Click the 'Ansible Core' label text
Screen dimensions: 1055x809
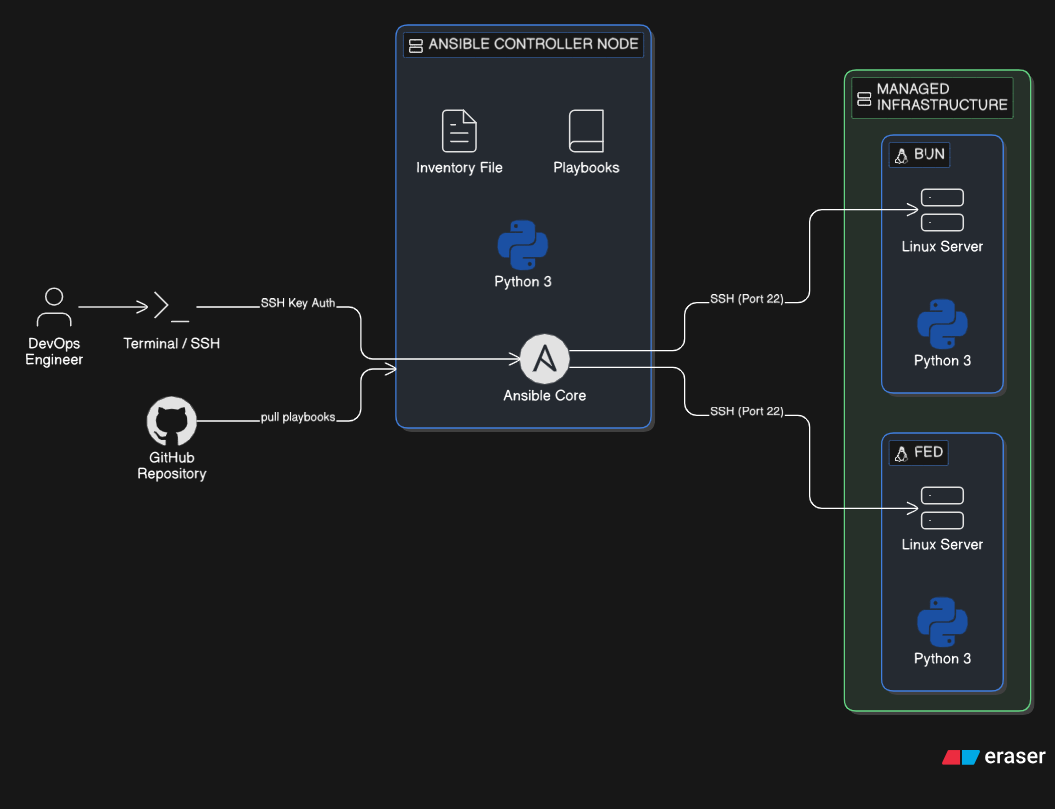544,396
